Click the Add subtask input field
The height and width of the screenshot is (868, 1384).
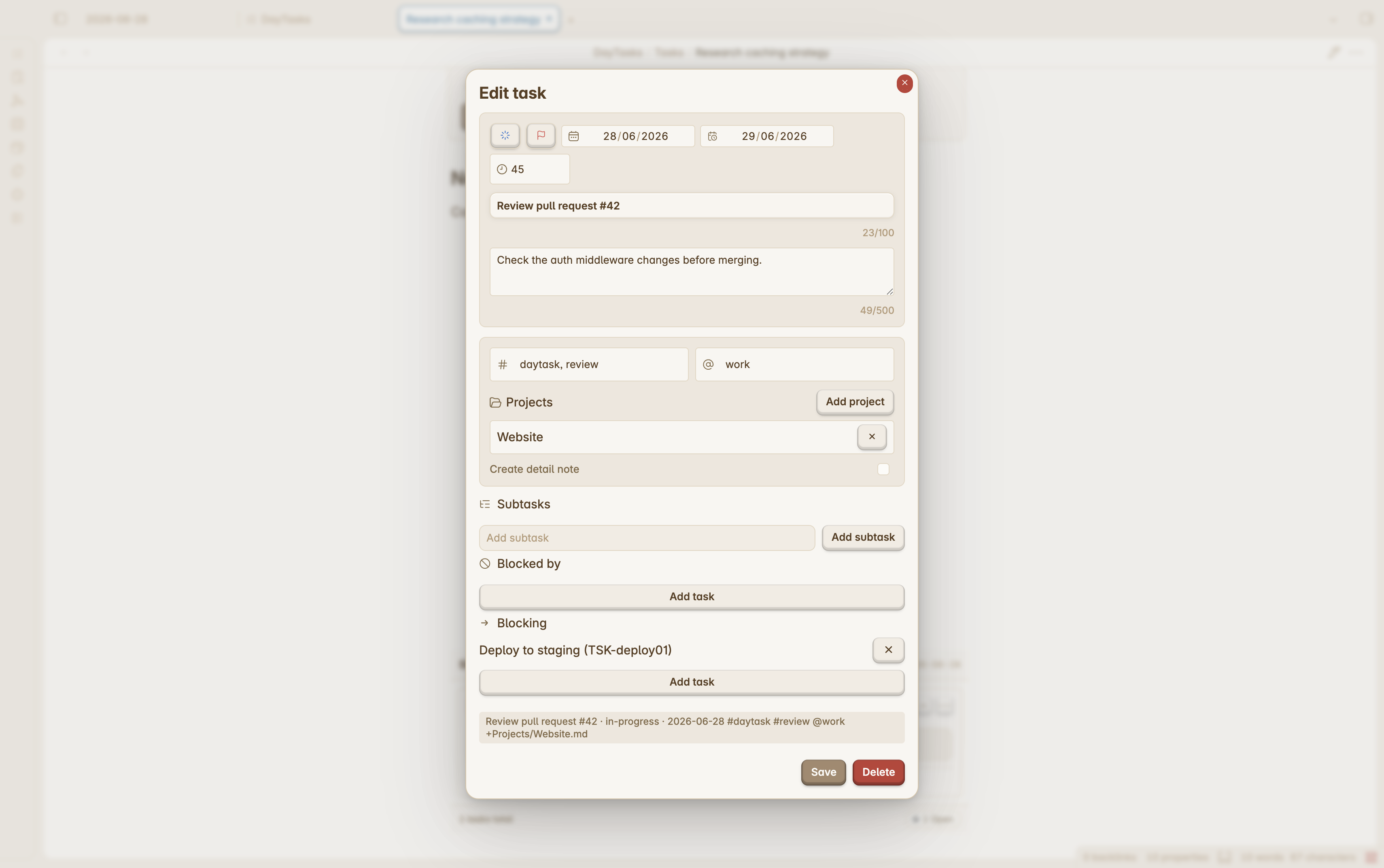click(x=647, y=538)
